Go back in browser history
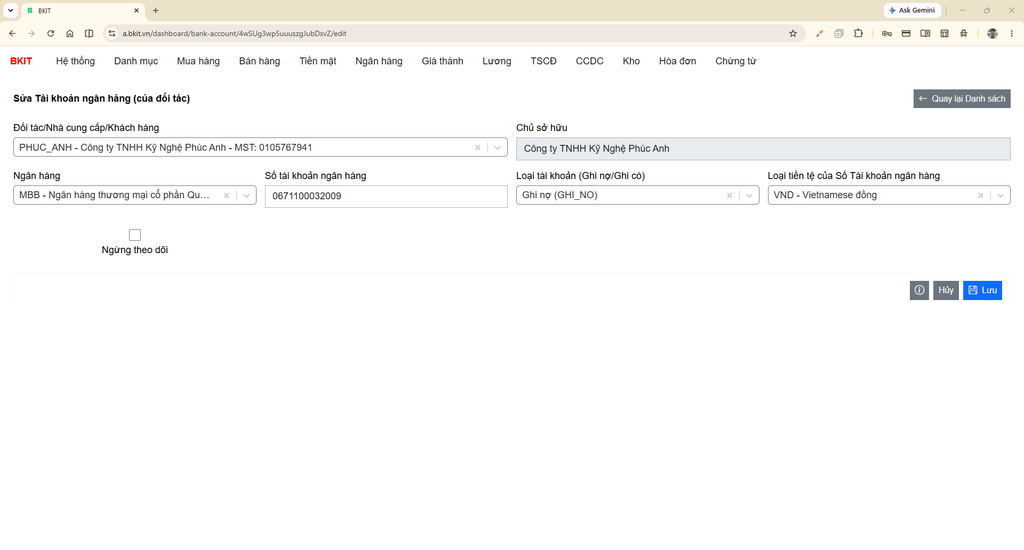 pos(12,33)
